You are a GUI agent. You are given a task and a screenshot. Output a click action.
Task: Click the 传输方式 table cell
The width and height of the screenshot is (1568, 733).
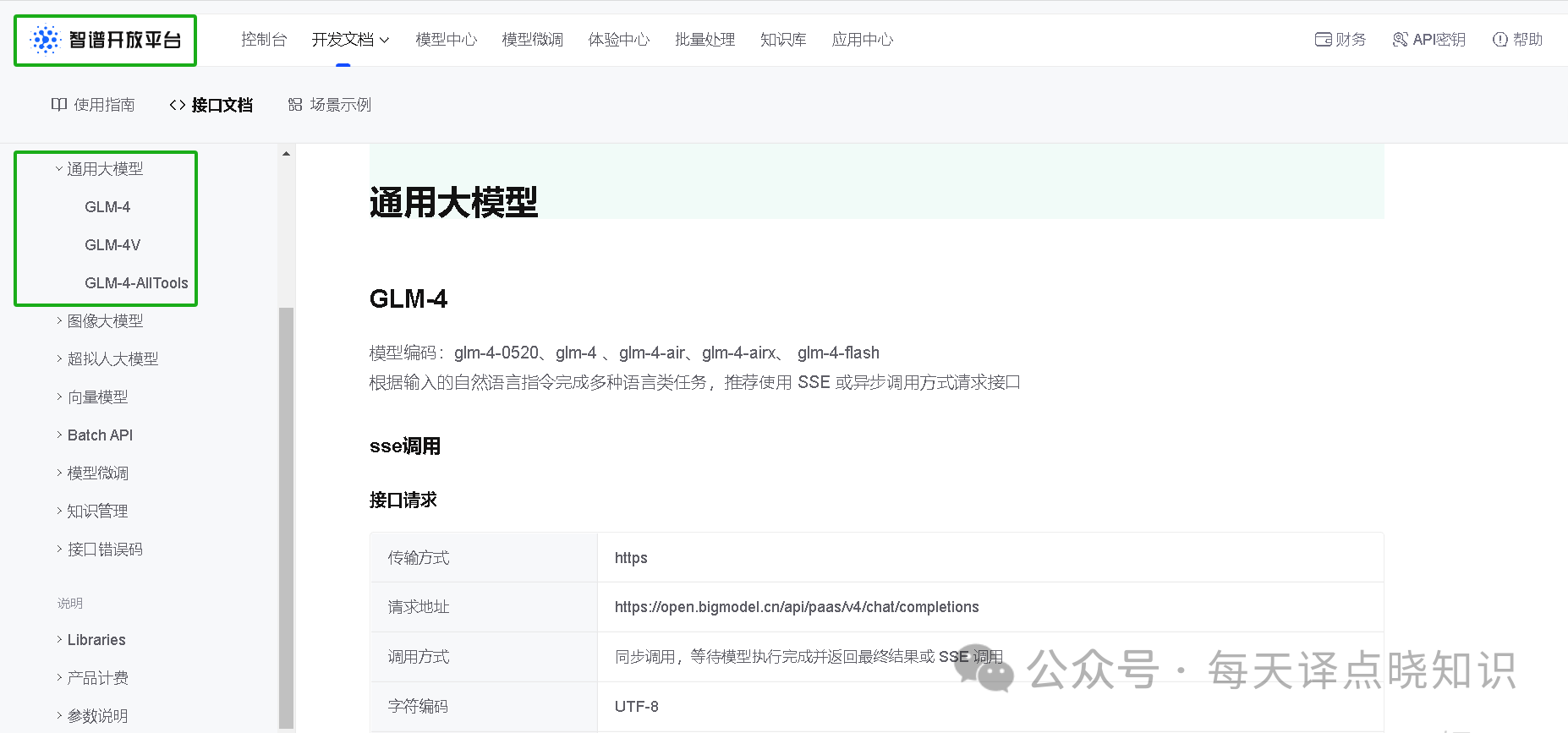(x=484, y=558)
